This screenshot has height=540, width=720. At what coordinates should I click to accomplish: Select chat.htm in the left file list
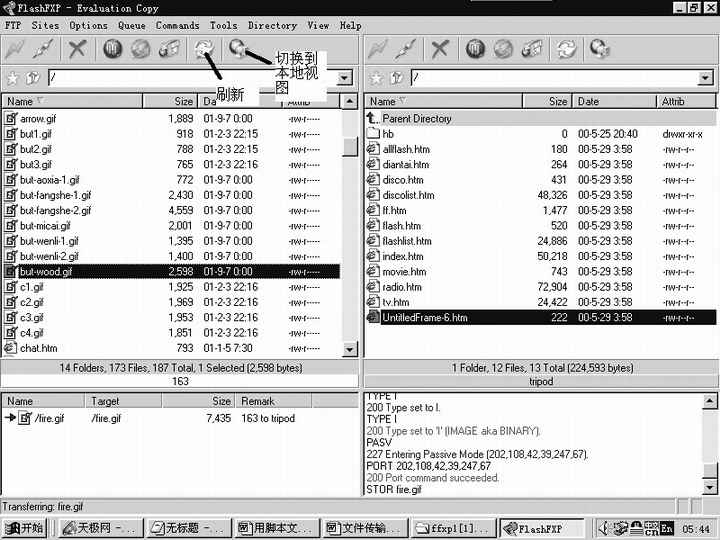[x=38, y=348]
